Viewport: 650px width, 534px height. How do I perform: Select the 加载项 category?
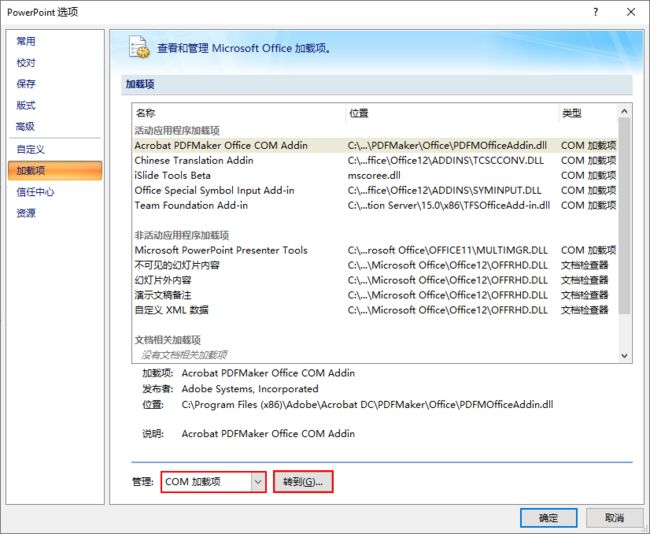[x=55, y=170]
